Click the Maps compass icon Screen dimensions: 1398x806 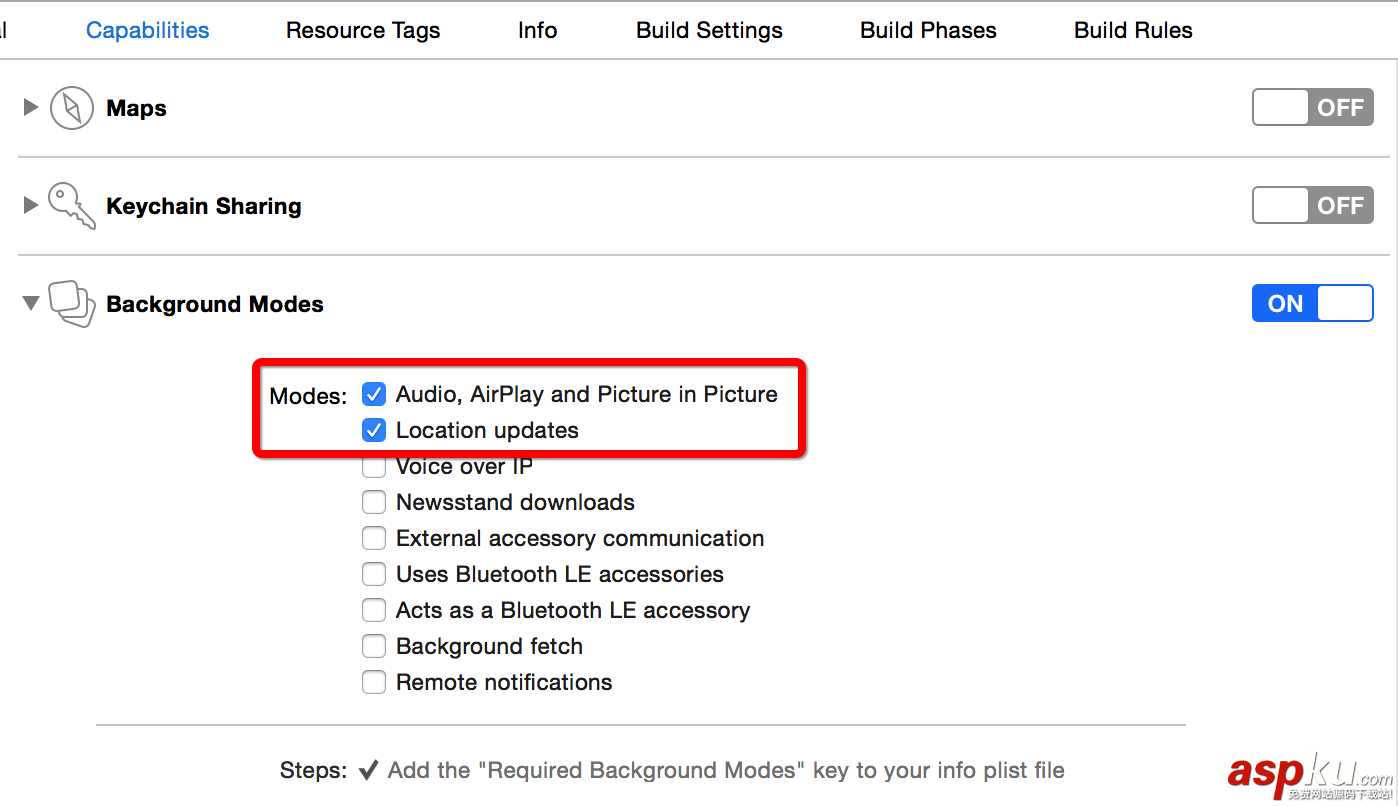point(71,108)
